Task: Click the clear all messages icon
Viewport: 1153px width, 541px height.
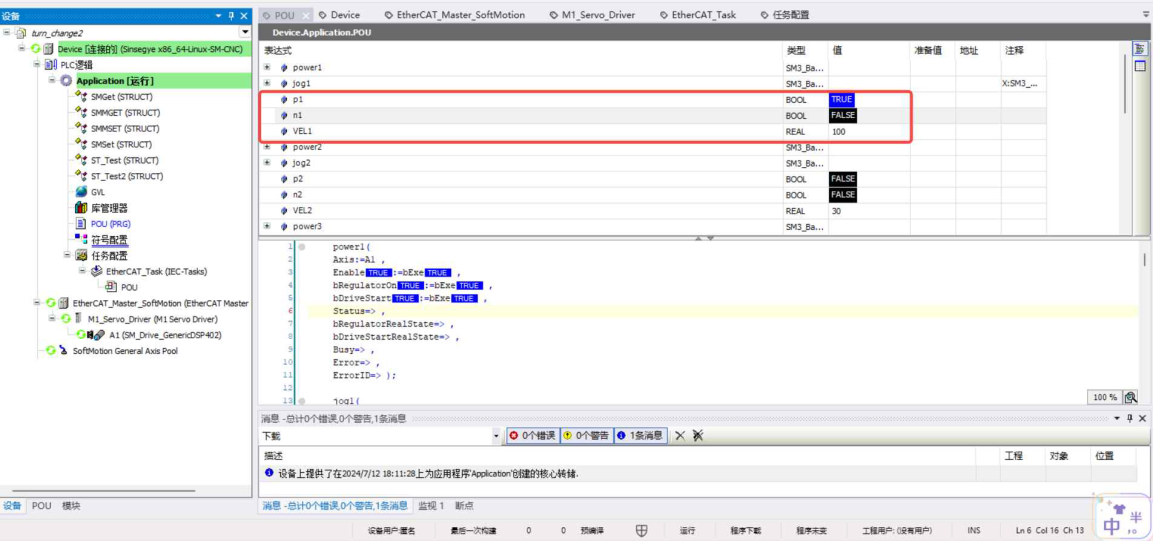Action: [697, 436]
